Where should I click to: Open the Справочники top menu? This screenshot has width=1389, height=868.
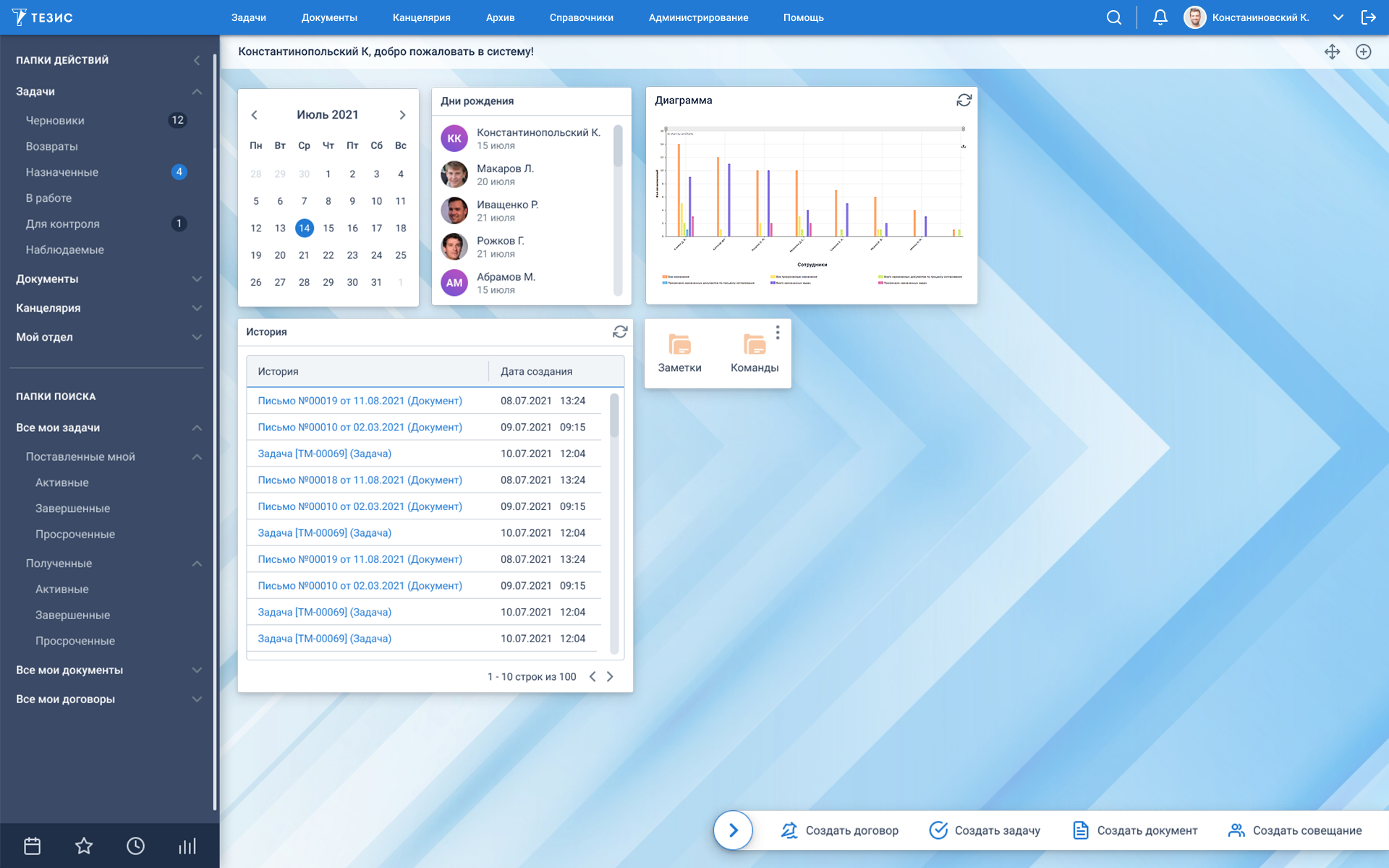click(581, 17)
